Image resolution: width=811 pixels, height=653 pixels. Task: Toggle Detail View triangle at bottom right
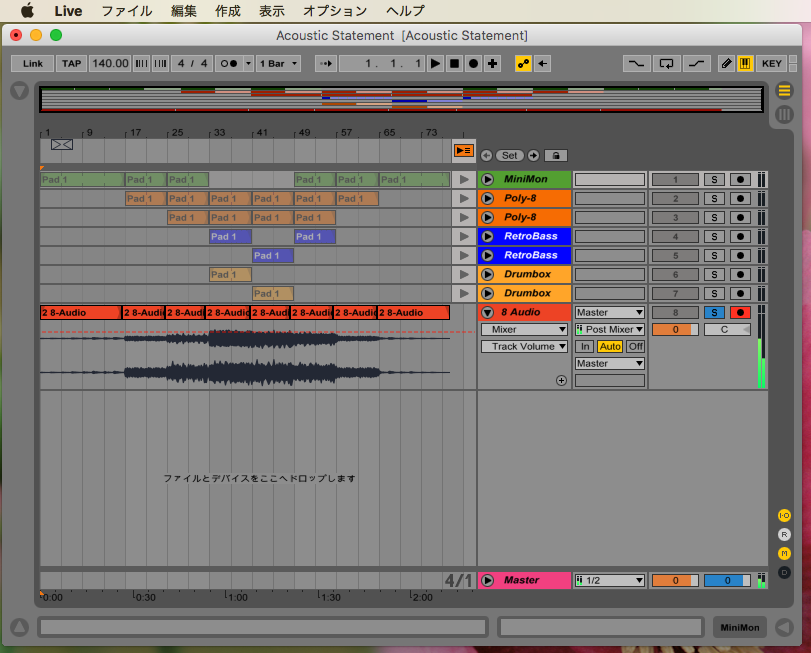(784, 627)
